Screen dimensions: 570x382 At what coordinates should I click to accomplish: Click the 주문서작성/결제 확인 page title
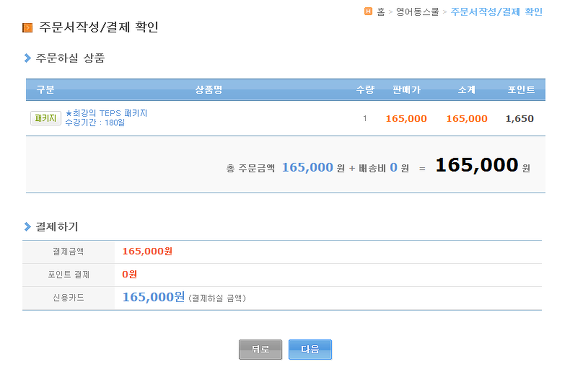click(x=99, y=27)
